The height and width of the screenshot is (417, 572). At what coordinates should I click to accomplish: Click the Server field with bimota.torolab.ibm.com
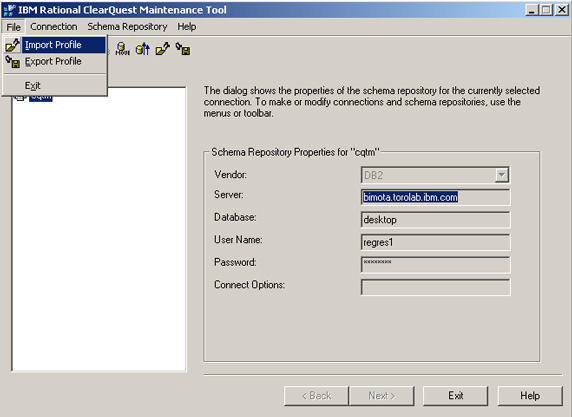click(x=436, y=197)
